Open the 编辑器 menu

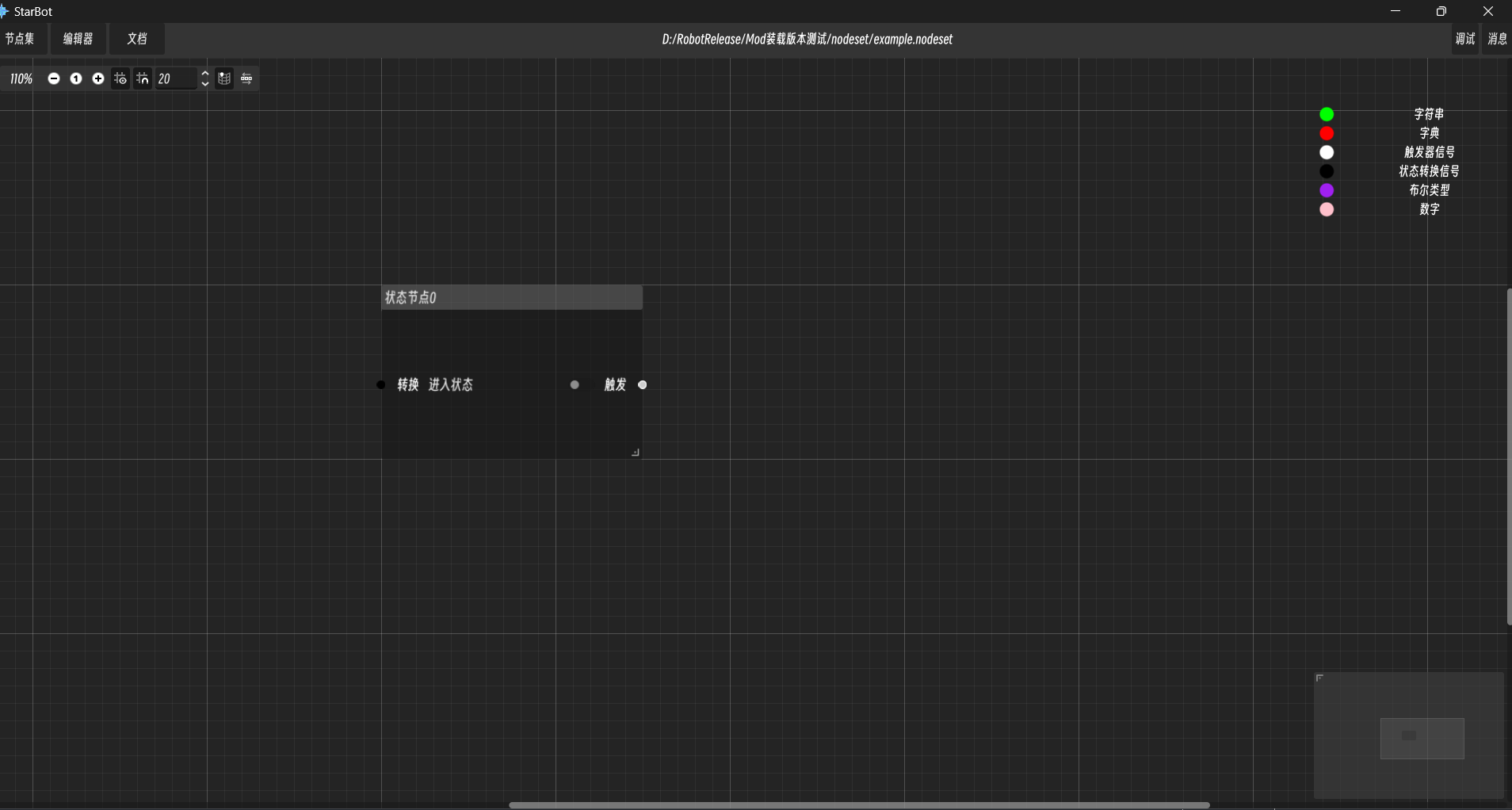[x=78, y=39]
